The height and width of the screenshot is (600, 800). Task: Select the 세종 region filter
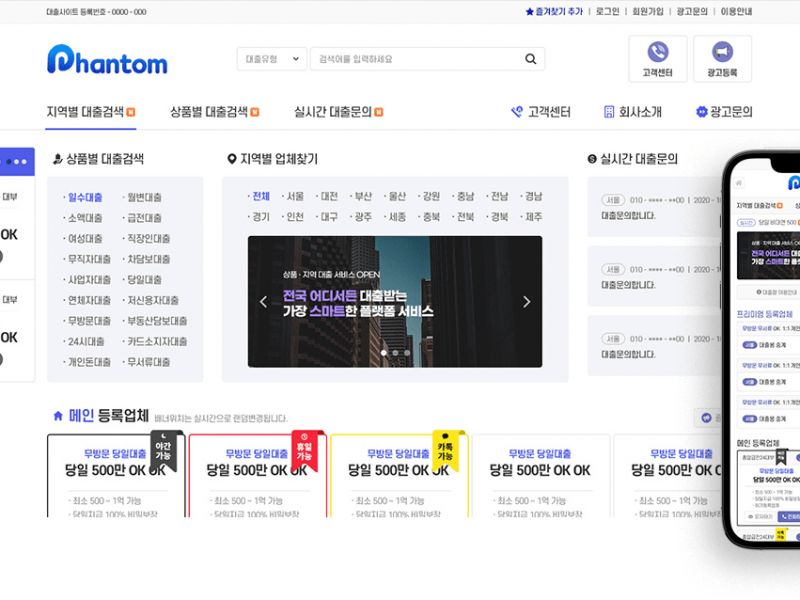397,217
